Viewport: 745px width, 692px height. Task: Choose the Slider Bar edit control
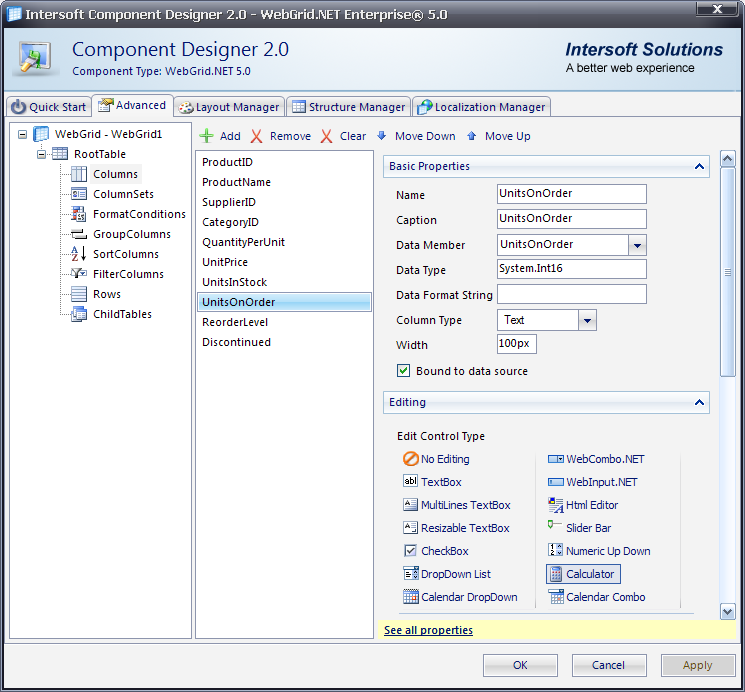click(580, 528)
